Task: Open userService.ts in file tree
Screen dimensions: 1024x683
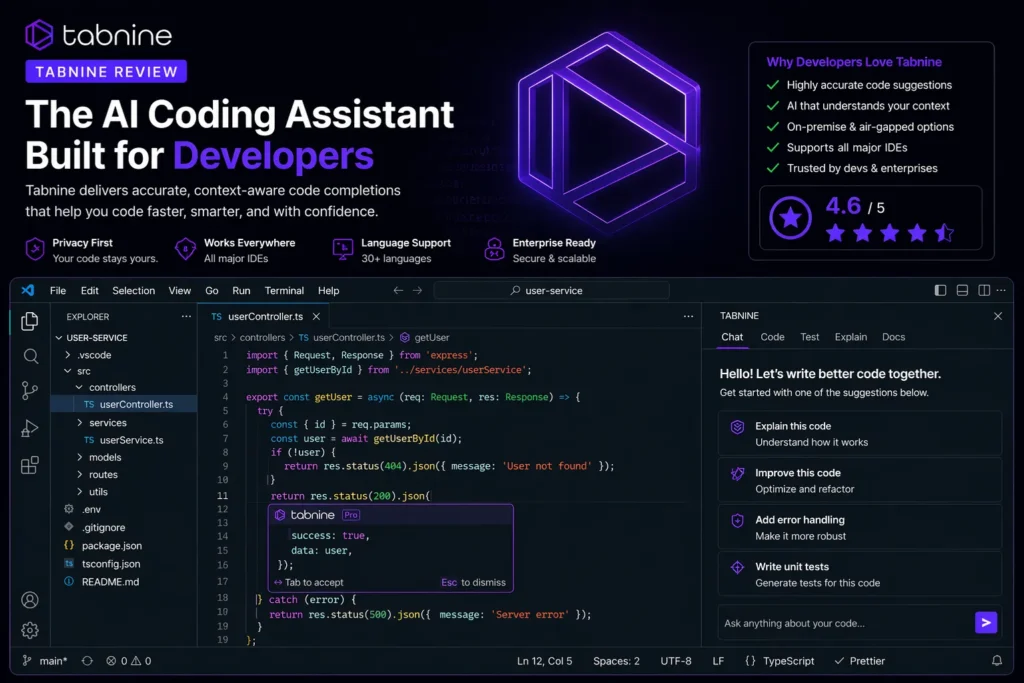Action: point(124,440)
